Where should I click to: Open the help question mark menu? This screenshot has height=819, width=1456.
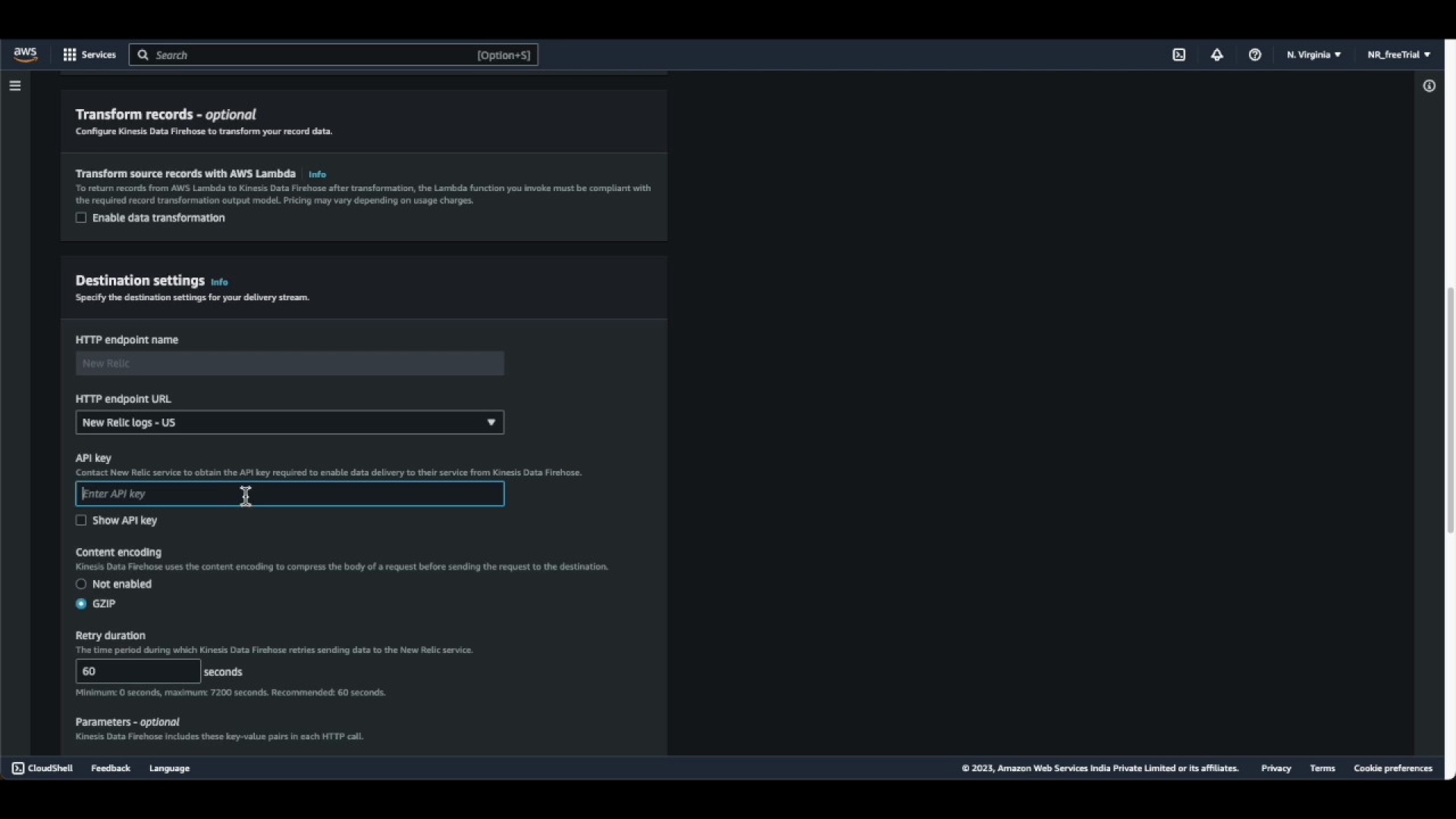[1254, 55]
